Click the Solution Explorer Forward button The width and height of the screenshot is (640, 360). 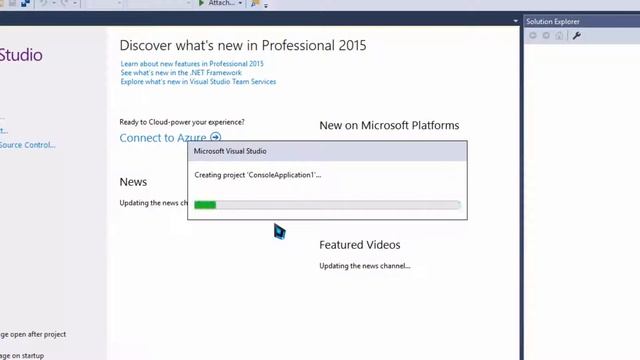(x=546, y=36)
